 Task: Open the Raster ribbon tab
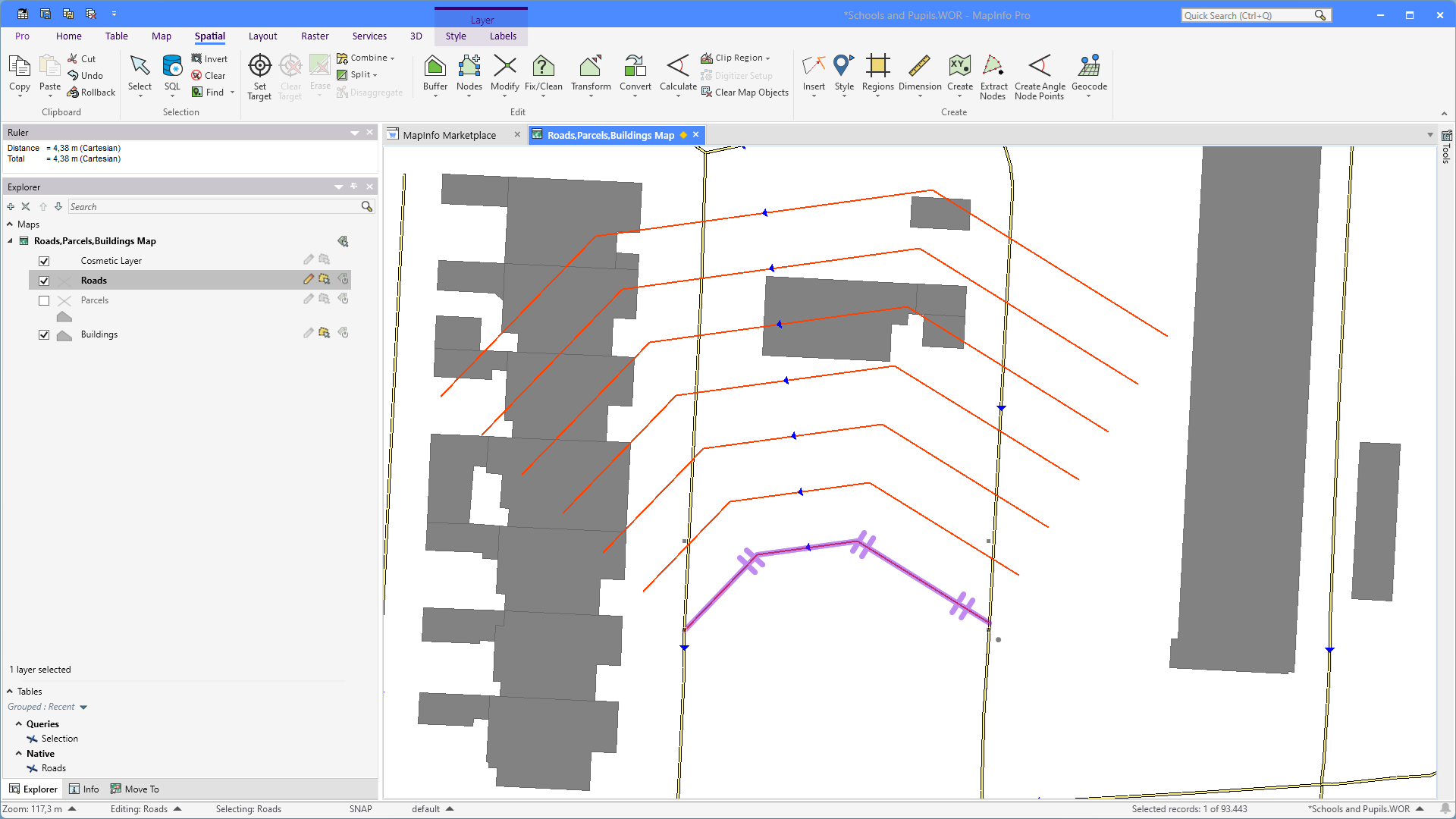coord(315,36)
